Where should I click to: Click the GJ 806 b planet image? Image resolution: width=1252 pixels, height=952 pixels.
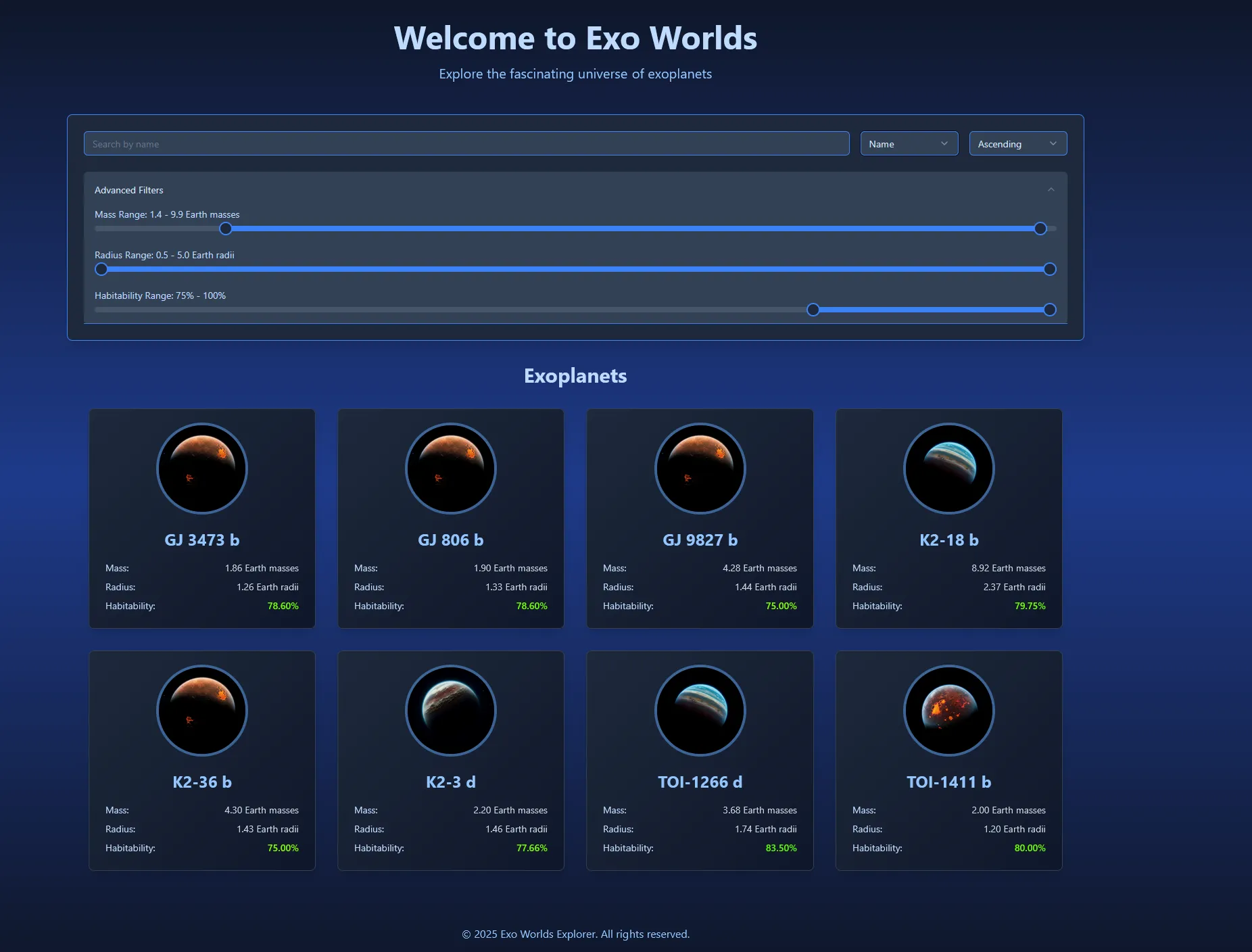450,469
